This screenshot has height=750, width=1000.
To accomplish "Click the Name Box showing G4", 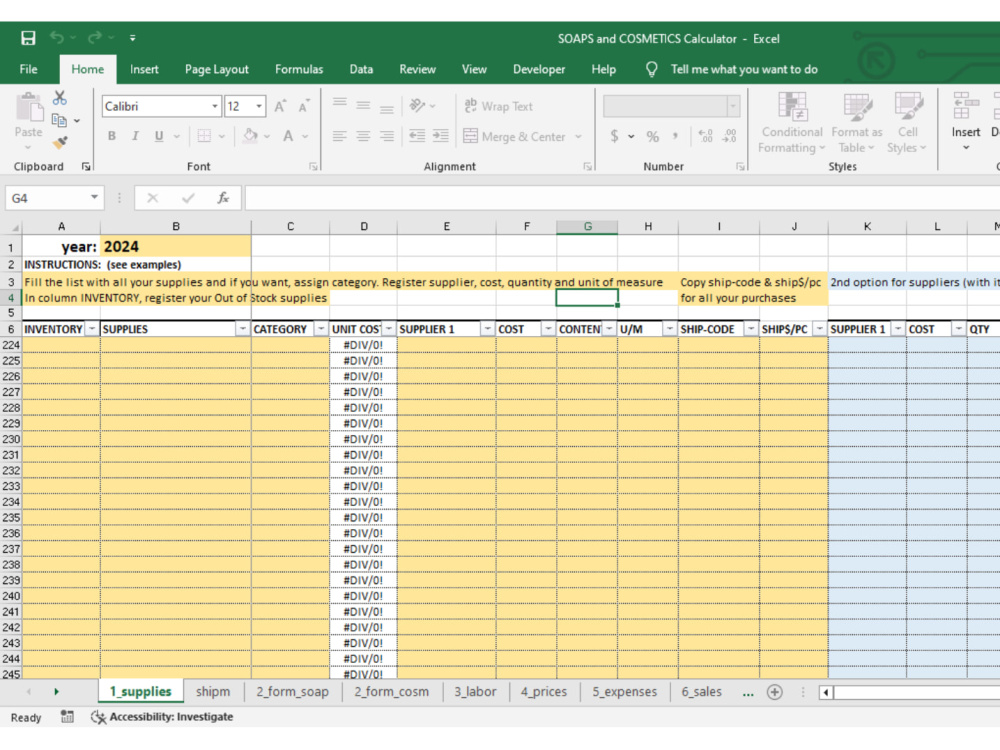I will [54, 198].
